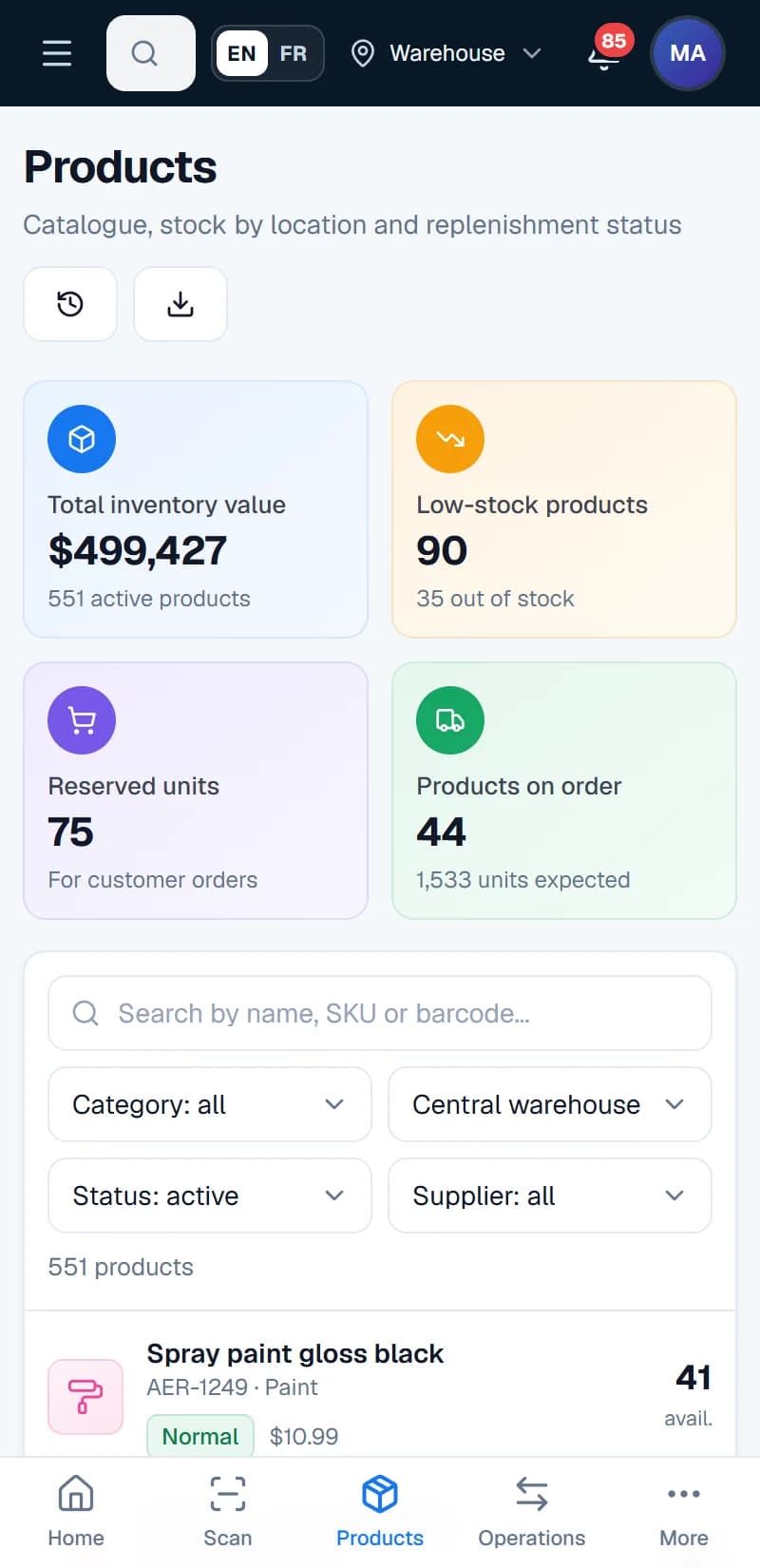Image resolution: width=760 pixels, height=1568 pixels.
Task: Open the More tab in bottom navigation
Action: (x=684, y=1511)
